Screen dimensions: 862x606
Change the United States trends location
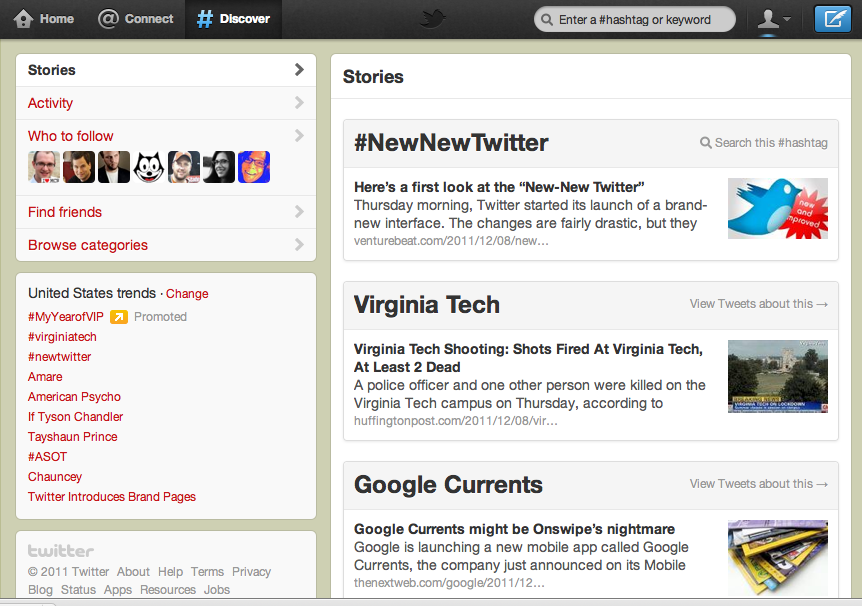click(187, 294)
